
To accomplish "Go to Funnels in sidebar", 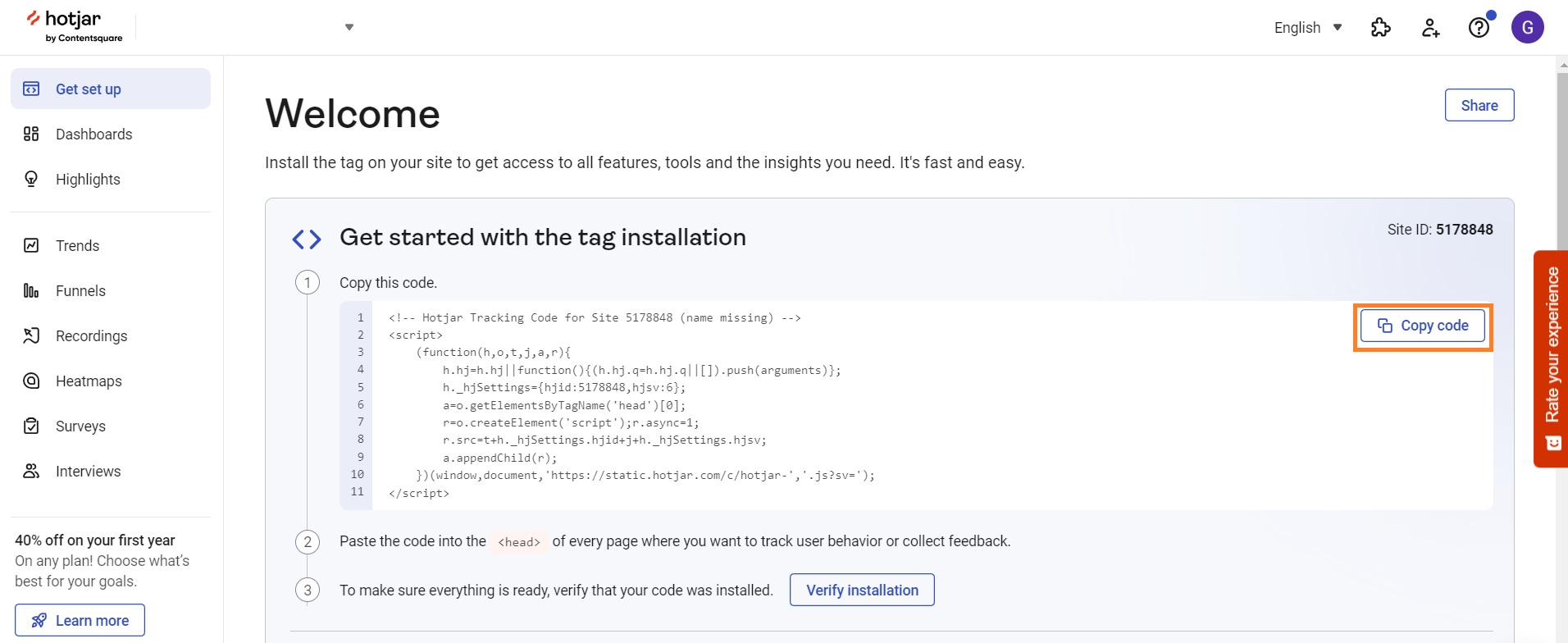I will point(111,290).
